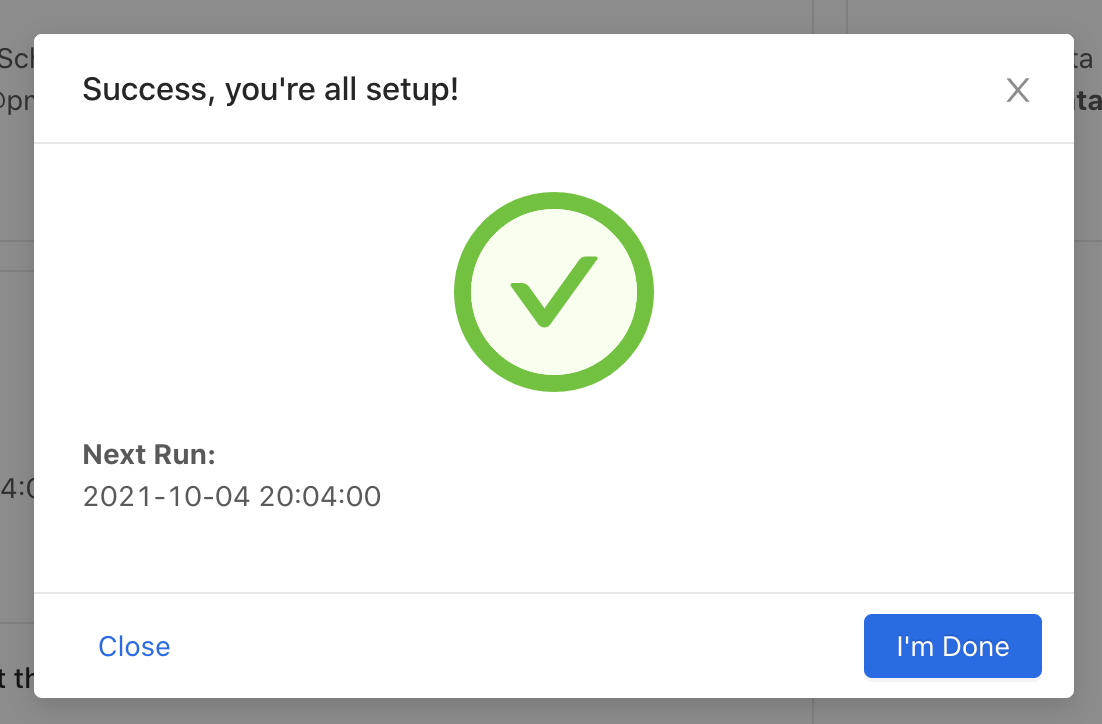Click the blue I'm Done button
Image resolution: width=1102 pixels, height=724 pixels.
(952, 646)
